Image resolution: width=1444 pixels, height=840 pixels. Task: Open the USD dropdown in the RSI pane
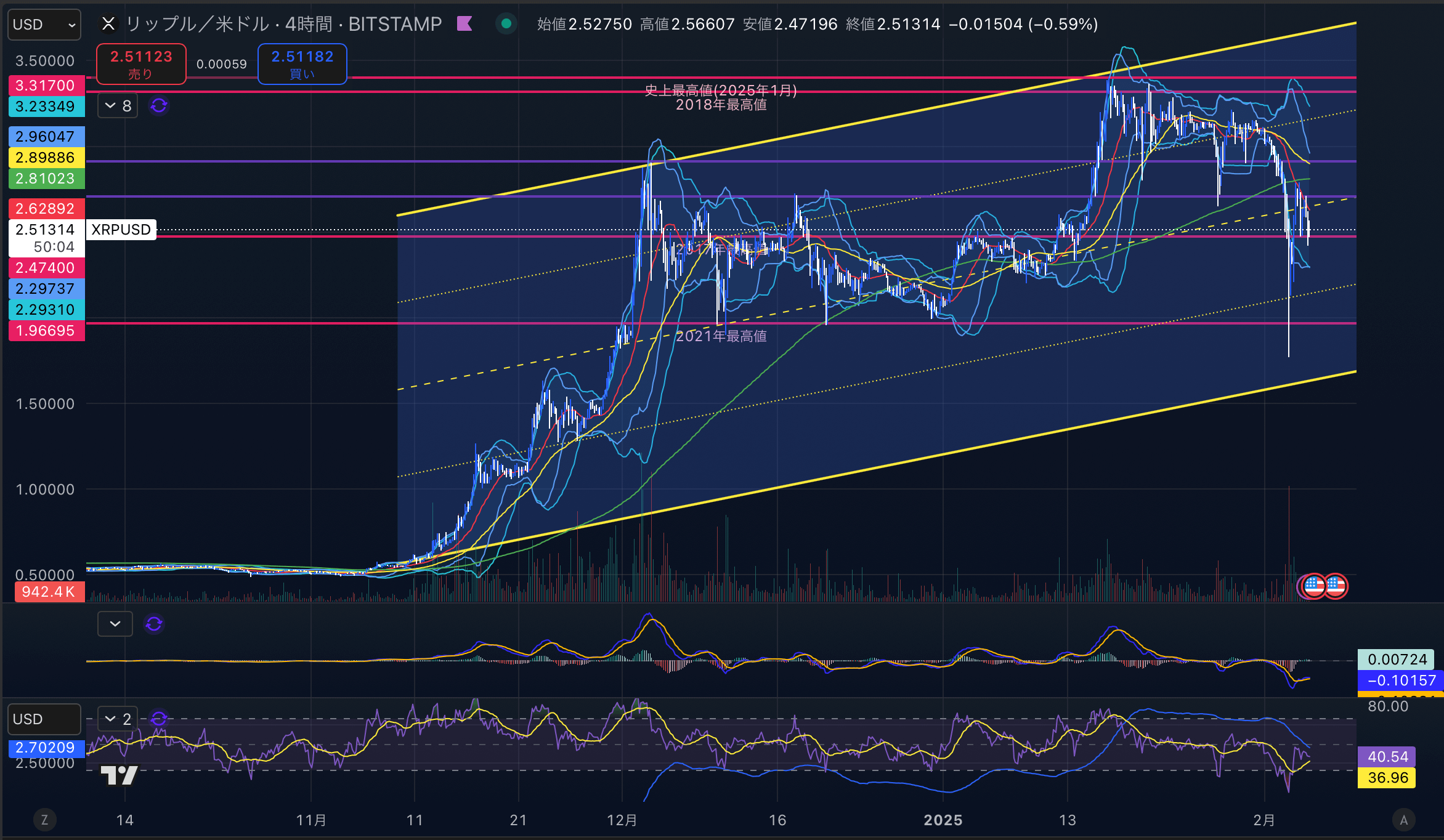click(44, 719)
